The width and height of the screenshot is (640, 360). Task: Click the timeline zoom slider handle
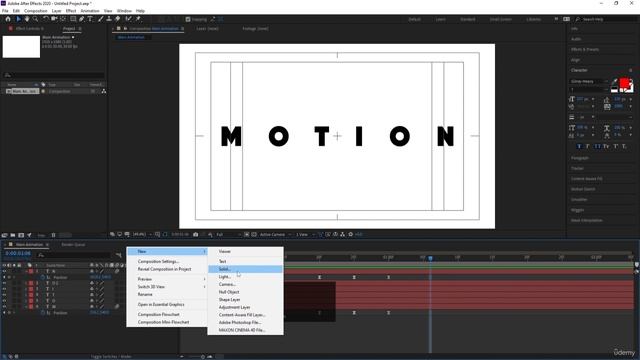203,357
